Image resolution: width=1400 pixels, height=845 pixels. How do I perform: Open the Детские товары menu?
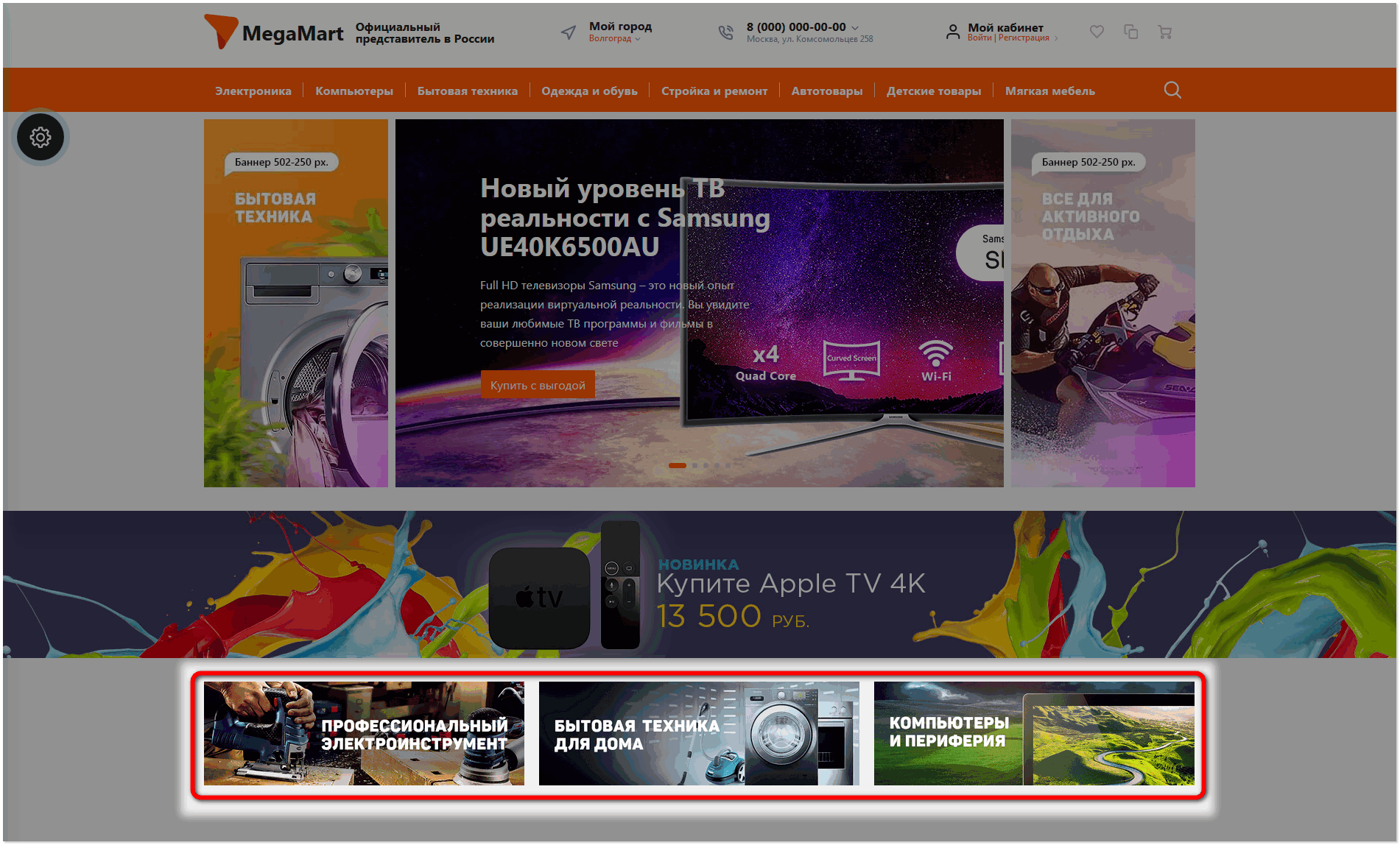pos(934,91)
